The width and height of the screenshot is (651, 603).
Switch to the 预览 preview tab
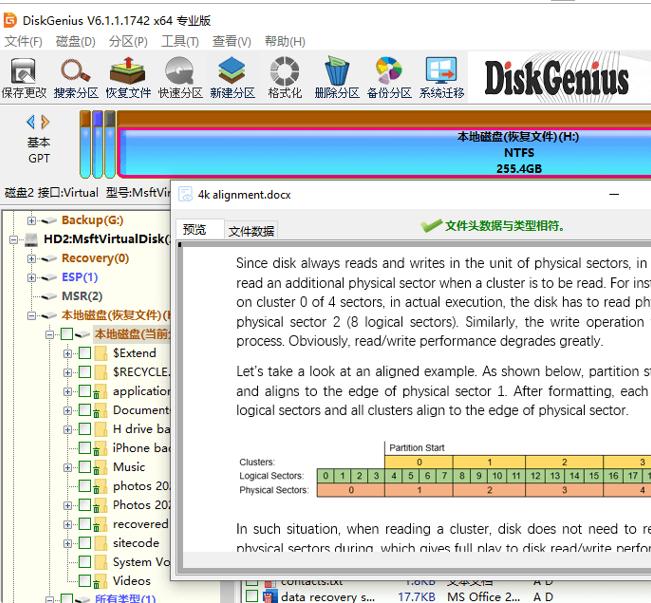click(200, 229)
